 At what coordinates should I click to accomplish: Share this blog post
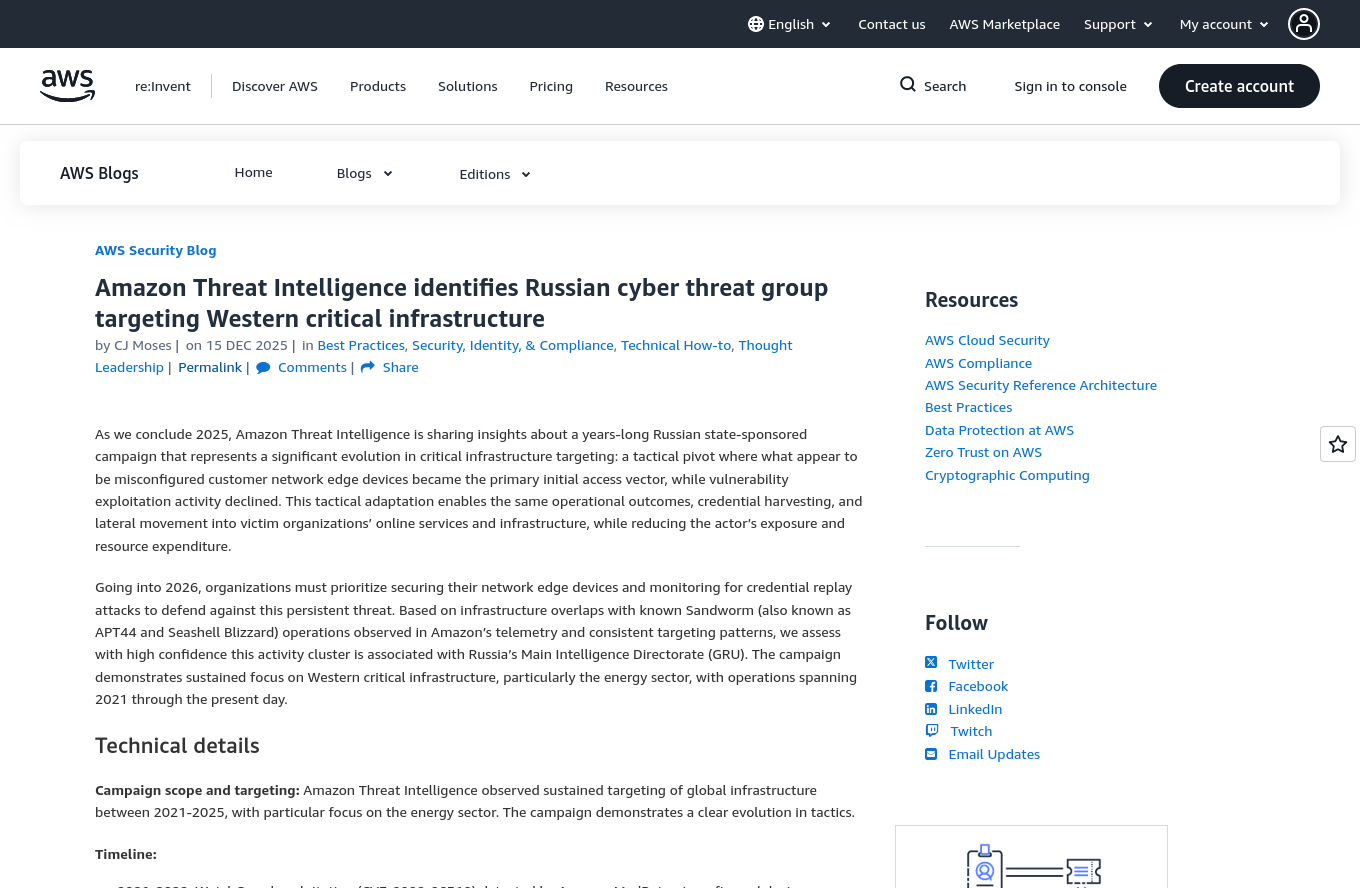coord(399,367)
